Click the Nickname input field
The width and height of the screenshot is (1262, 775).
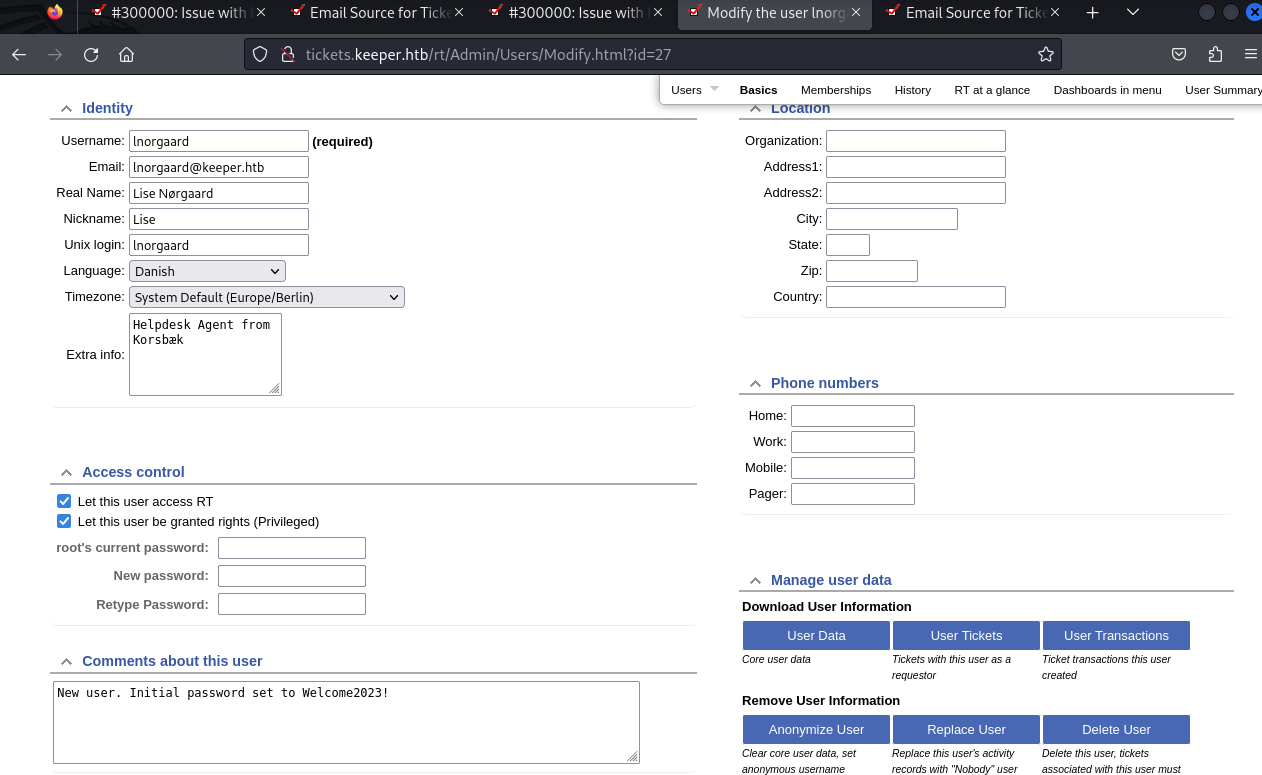[x=219, y=219]
